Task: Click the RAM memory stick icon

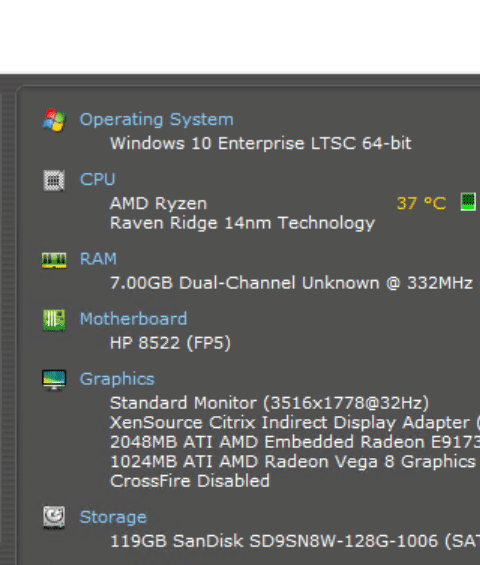Action: tap(54, 260)
